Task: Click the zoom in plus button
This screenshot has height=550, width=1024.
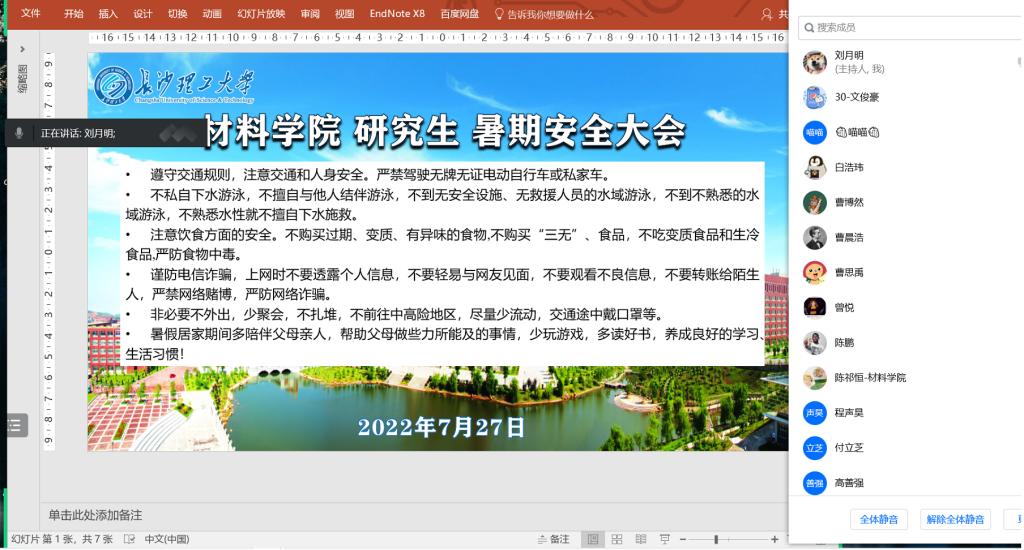Action: [x=774, y=540]
